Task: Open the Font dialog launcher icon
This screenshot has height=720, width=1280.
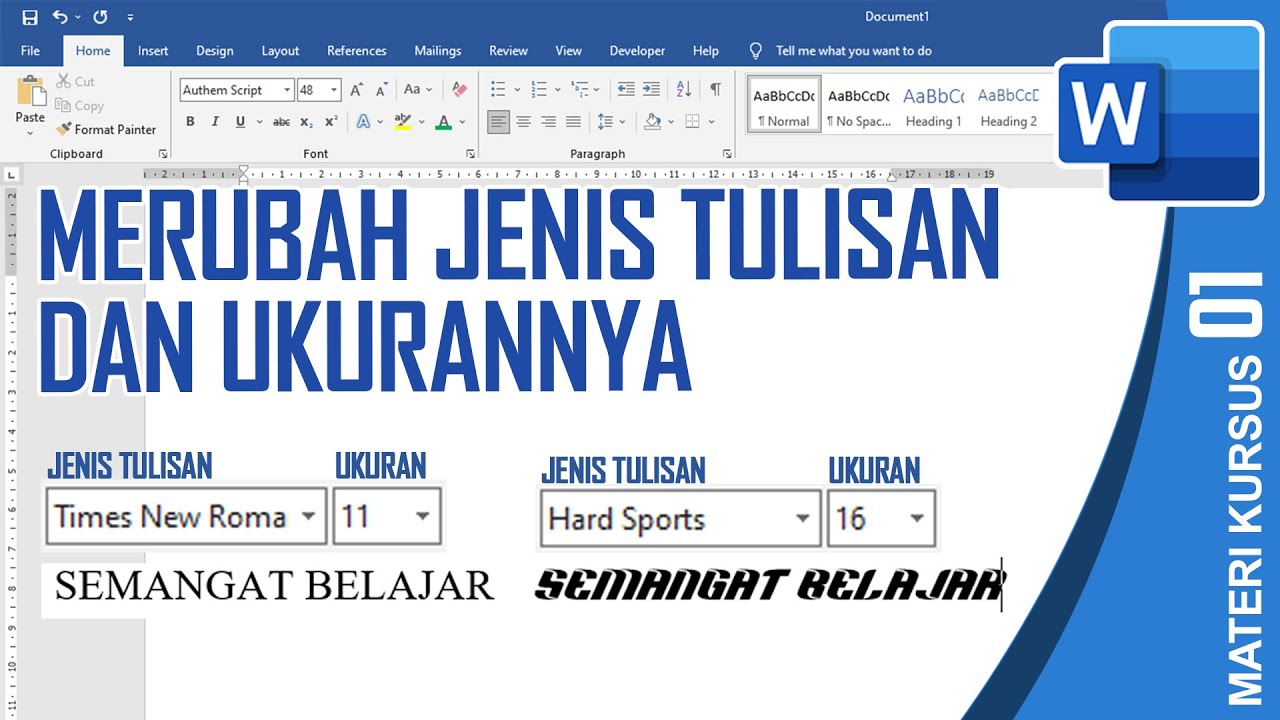Action: tap(470, 154)
